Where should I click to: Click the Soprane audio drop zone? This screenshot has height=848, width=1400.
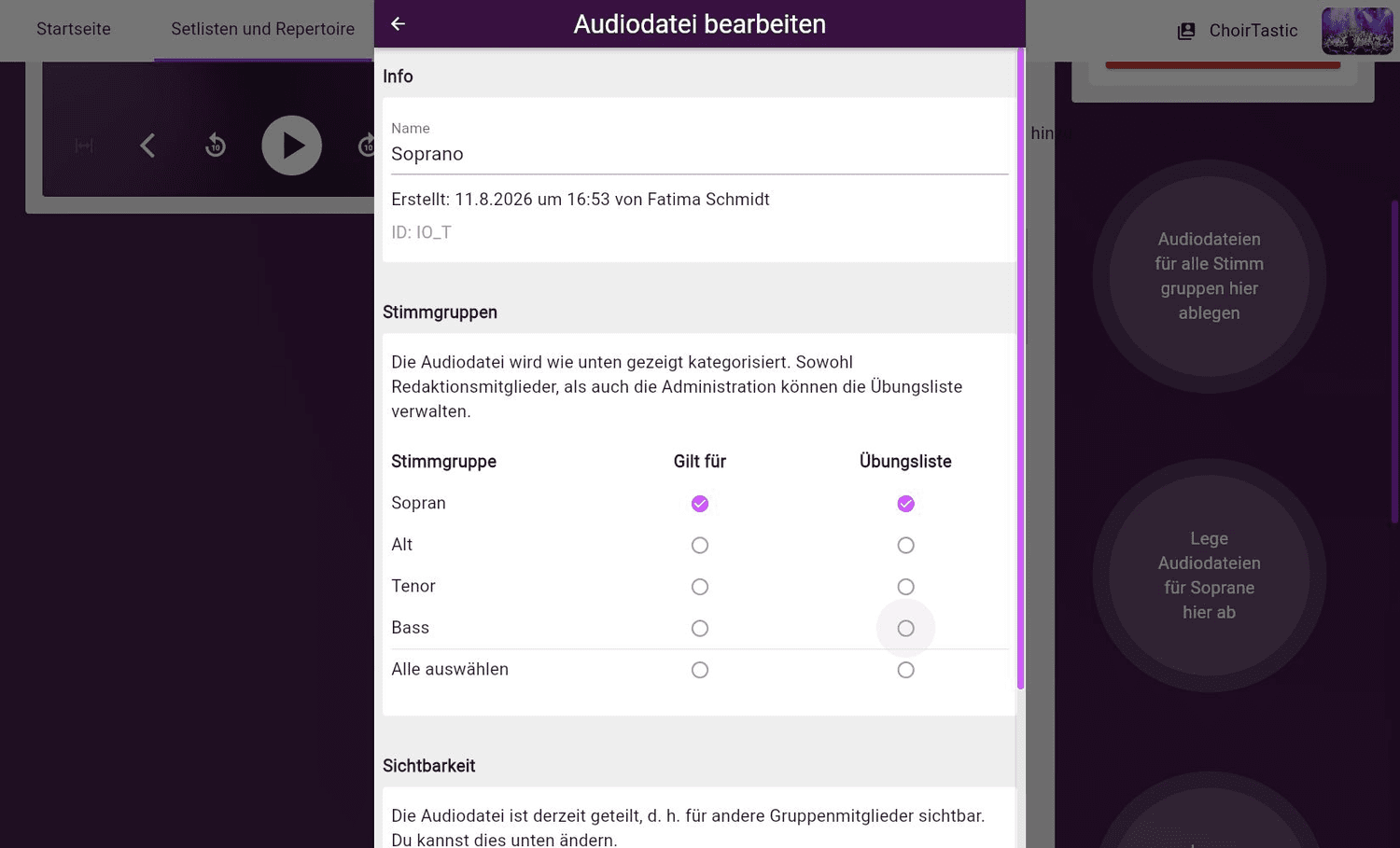tap(1210, 576)
